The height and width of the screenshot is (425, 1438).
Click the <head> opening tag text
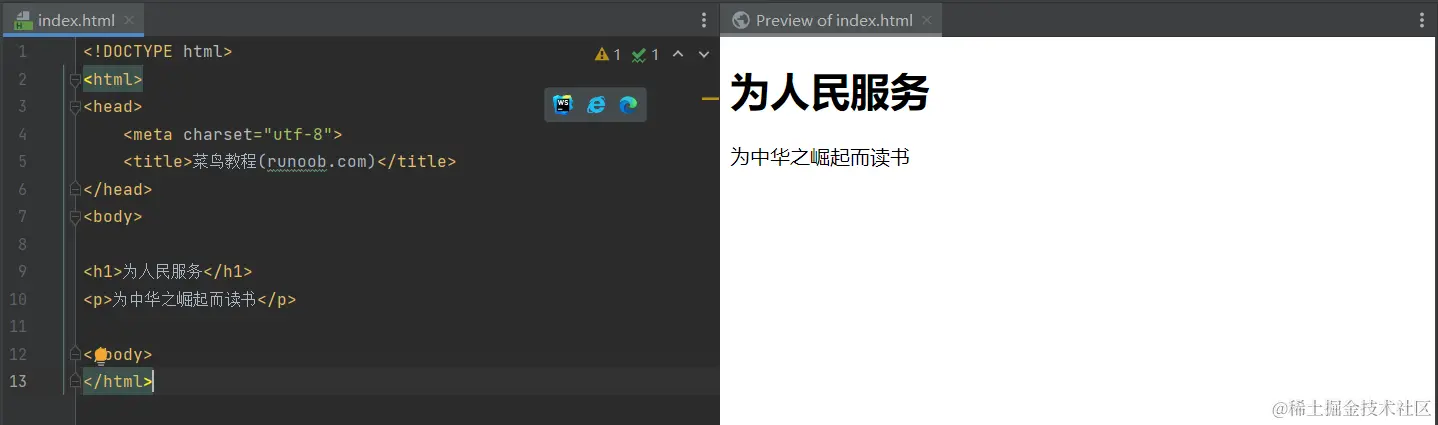[113, 106]
